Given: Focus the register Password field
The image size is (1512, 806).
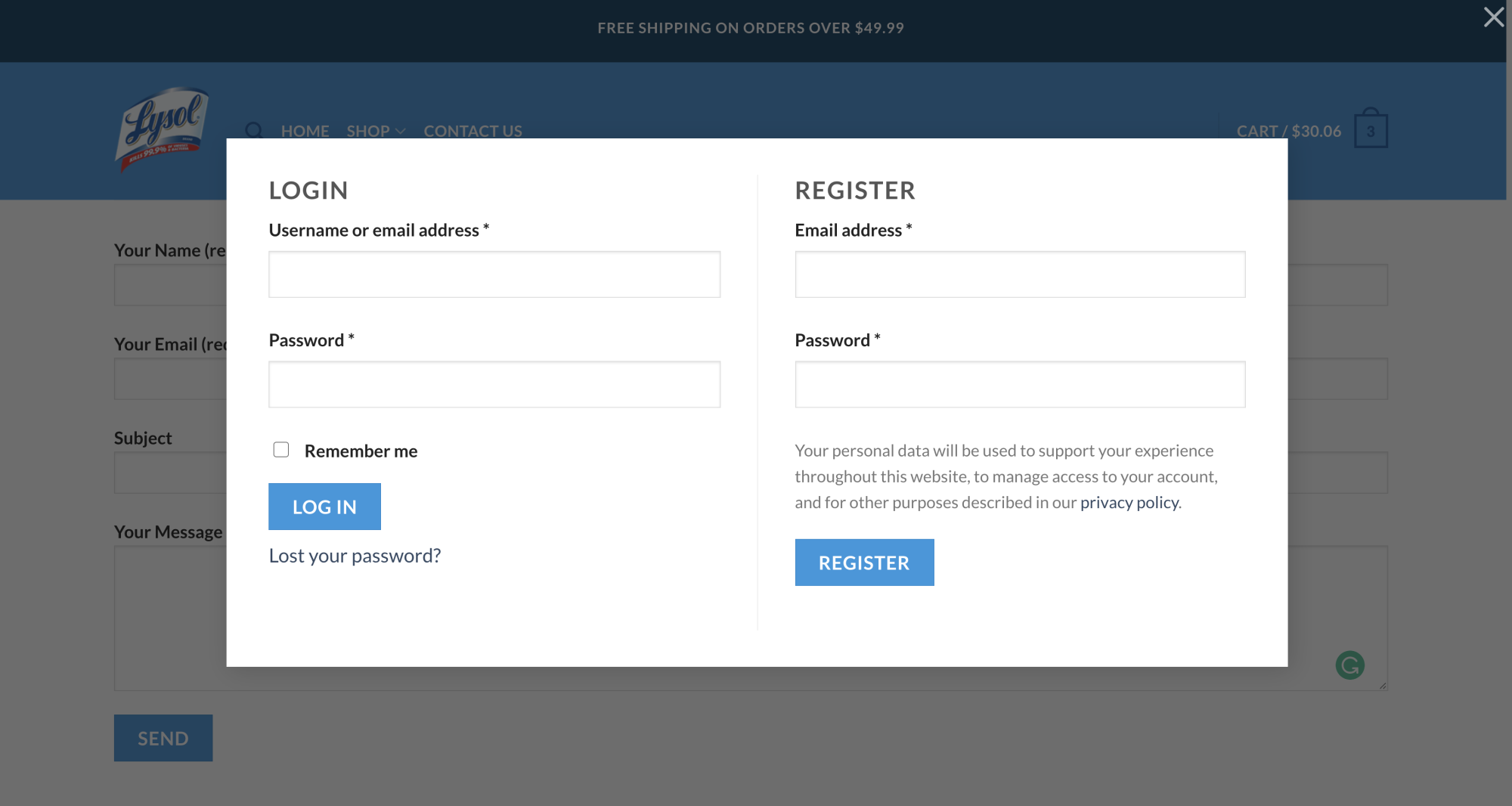Looking at the screenshot, I should 1020,384.
